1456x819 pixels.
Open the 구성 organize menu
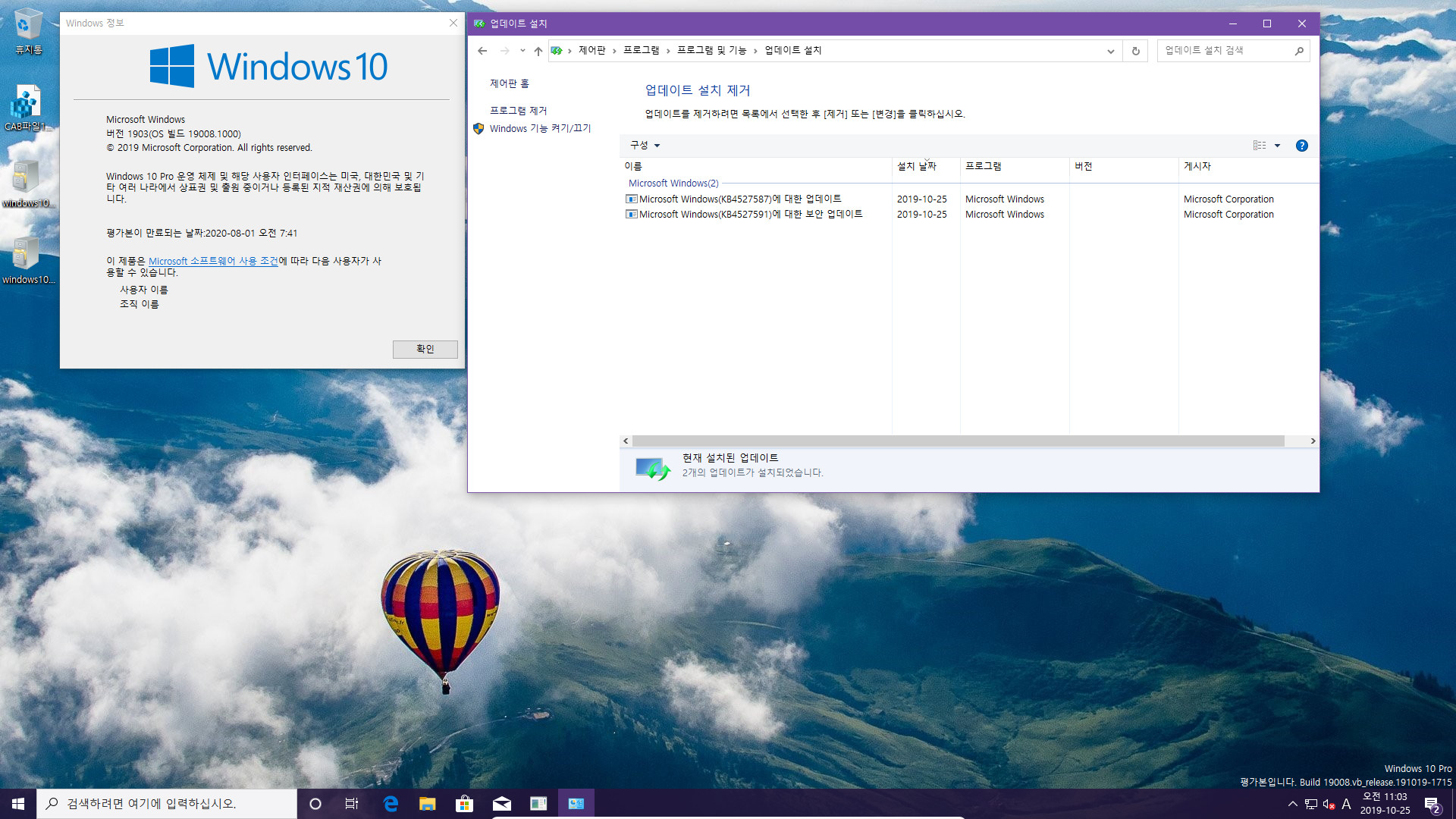(x=645, y=145)
